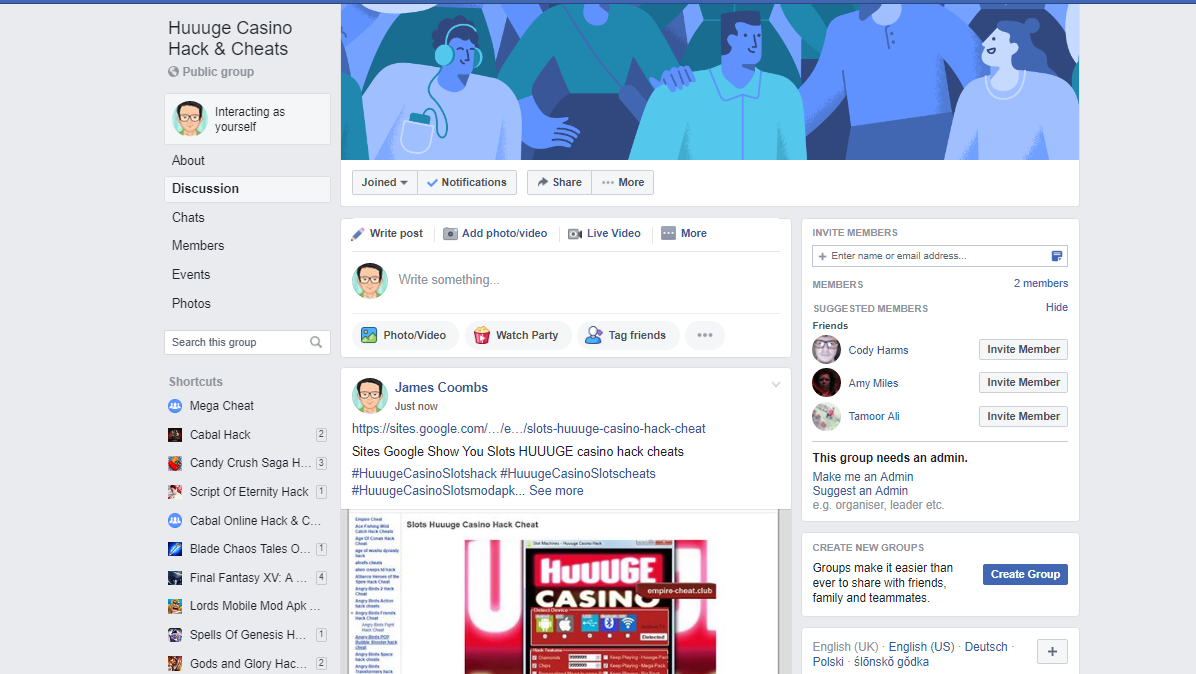Image resolution: width=1196 pixels, height=674 pixels.
Task: Click the Script Of Eternity Hack icon
Action: coord(175,492)
